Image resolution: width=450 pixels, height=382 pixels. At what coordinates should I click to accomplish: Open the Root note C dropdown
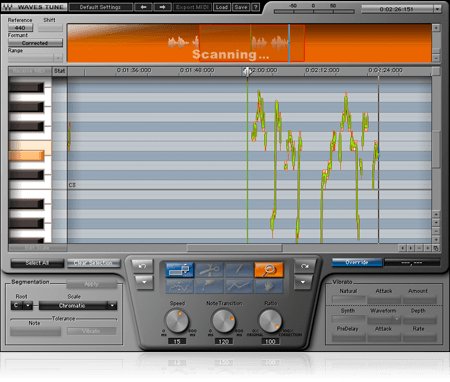tap(22, 305)
